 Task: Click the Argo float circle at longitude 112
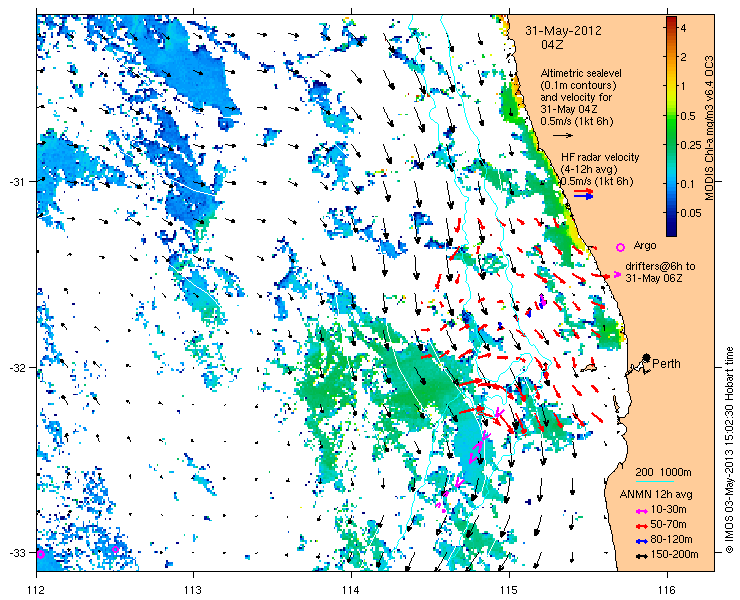coord(40,554)
